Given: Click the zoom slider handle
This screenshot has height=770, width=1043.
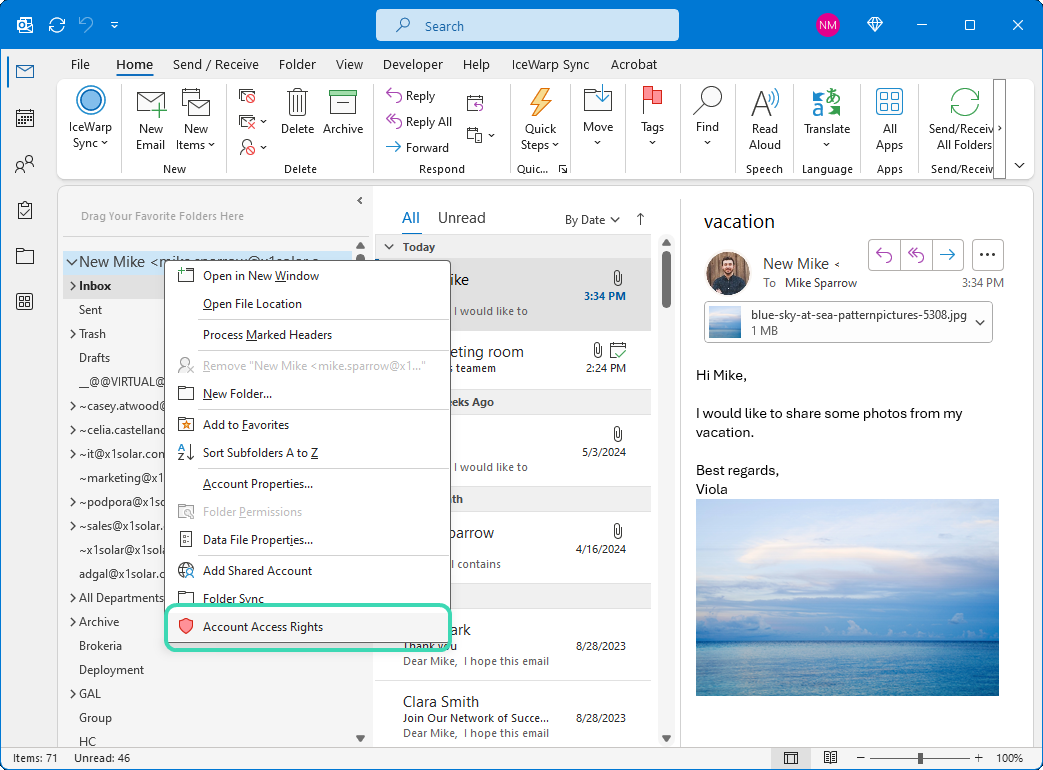Looking at the screenshot, I should tap(920, 758).
